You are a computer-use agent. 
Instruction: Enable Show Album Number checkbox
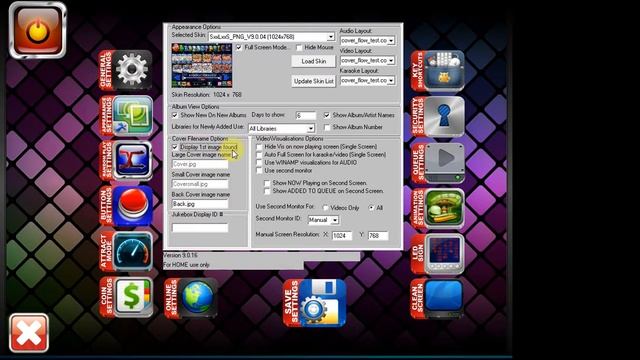pyautogui.click(x=327, y=127)
